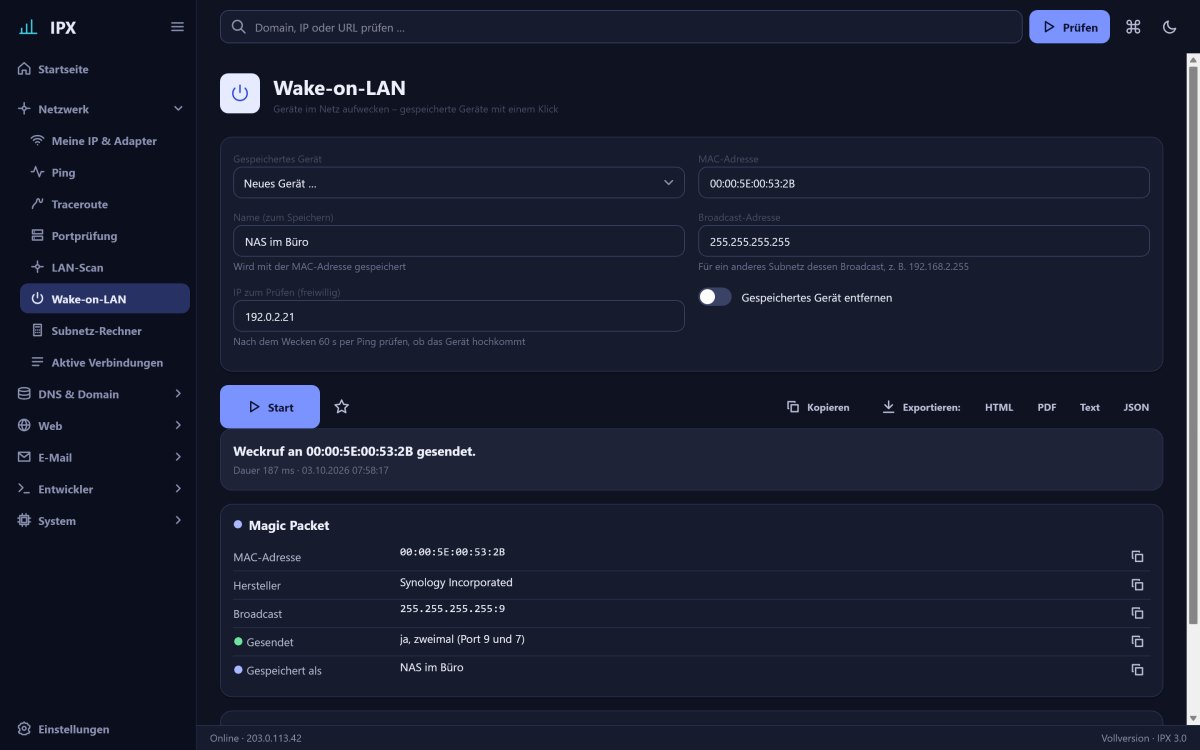The image size is (1200, 750).
Task: Expand the Entwickler section chevron
Action: point(178,489)
